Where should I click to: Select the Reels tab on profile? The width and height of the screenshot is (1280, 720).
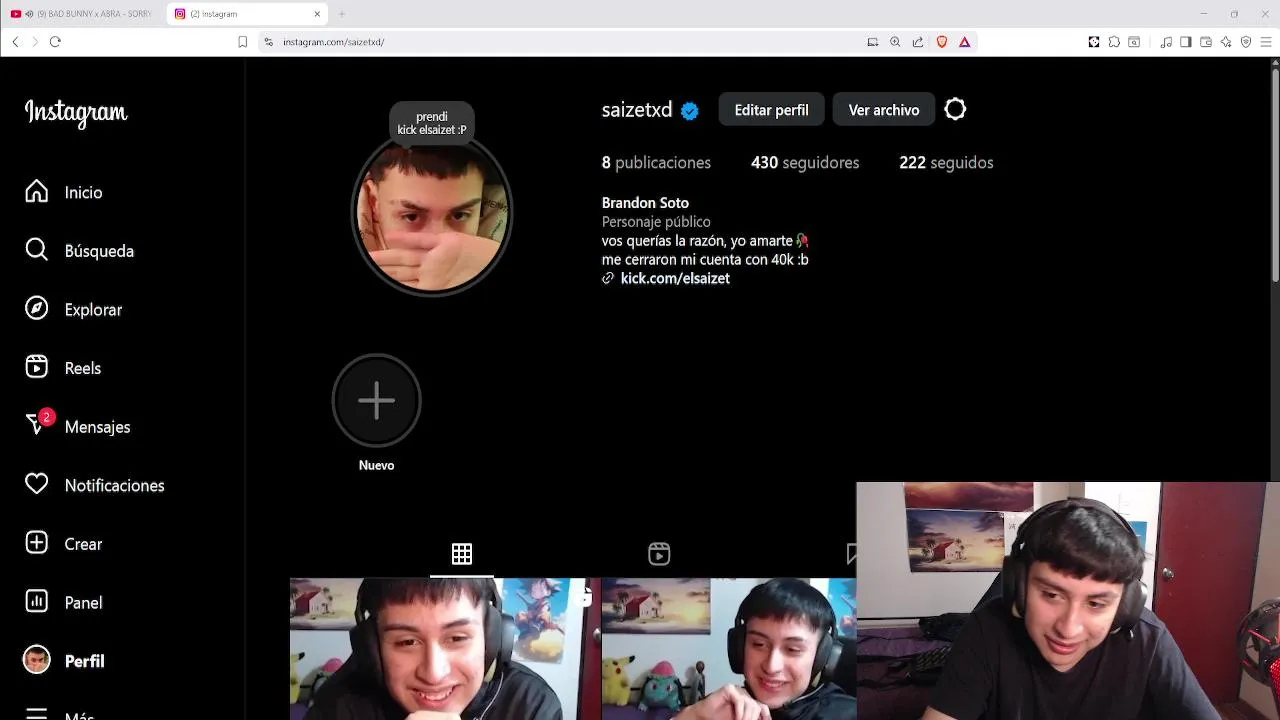[659, 554]
